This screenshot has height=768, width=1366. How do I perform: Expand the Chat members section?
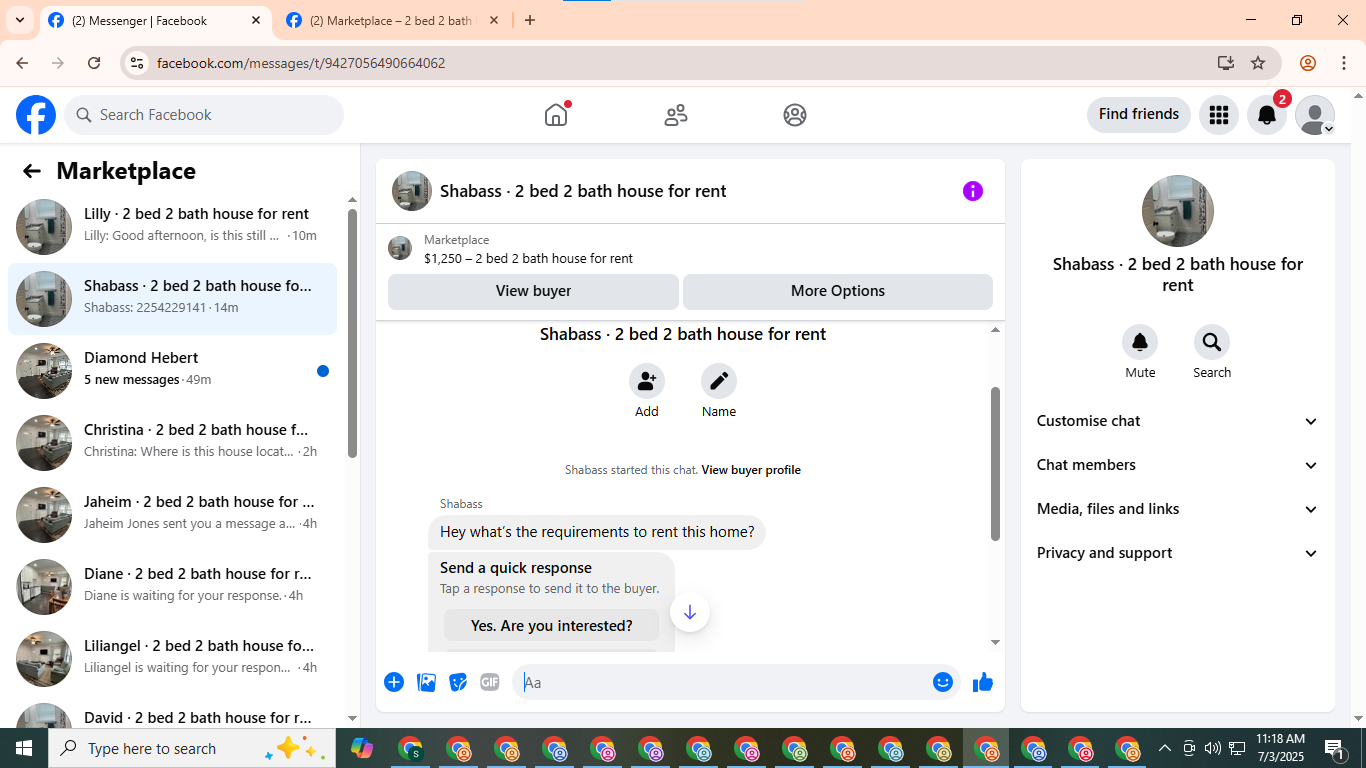tap(1178, 465)
